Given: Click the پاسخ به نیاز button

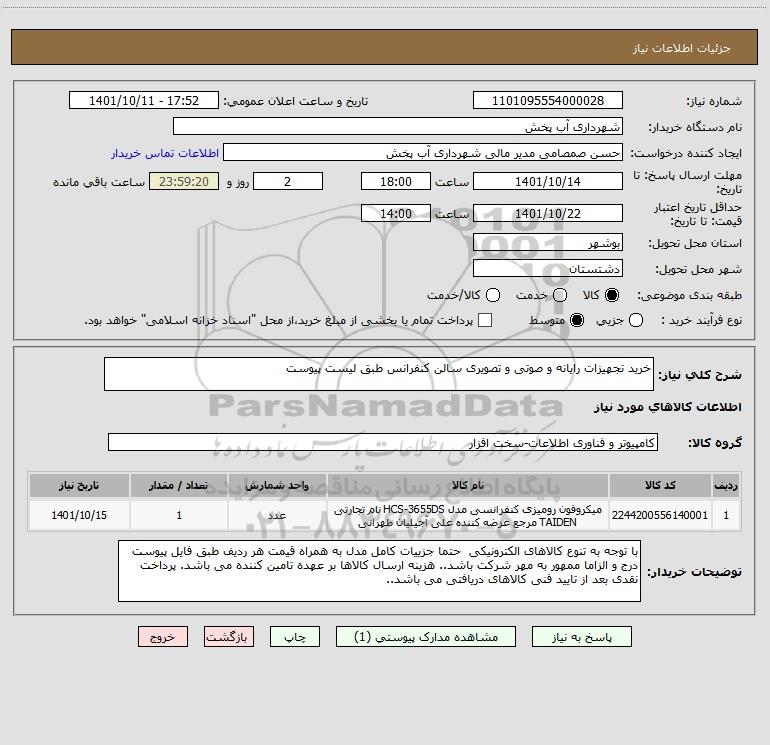Looking at the screenshot, I should [x=581, y=636].
